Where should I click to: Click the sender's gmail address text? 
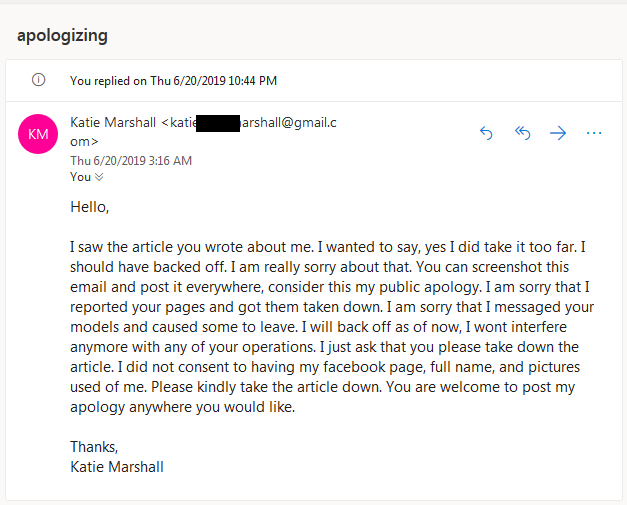point(288,123)
